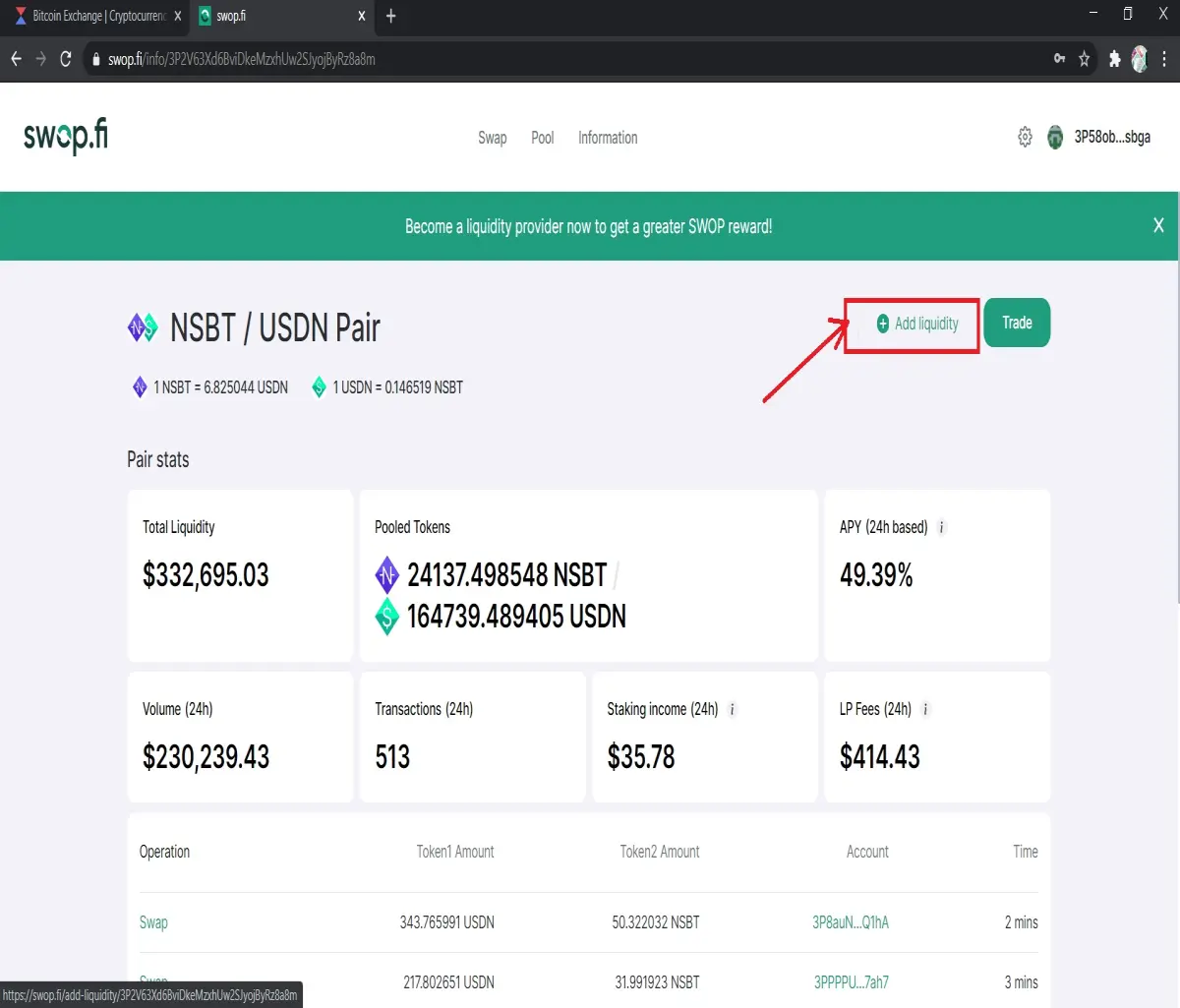Click the 1 NSBT = 6.825044 USDN rate
Viewport: 1180px width, 1008px height.
tap(220, 387)
